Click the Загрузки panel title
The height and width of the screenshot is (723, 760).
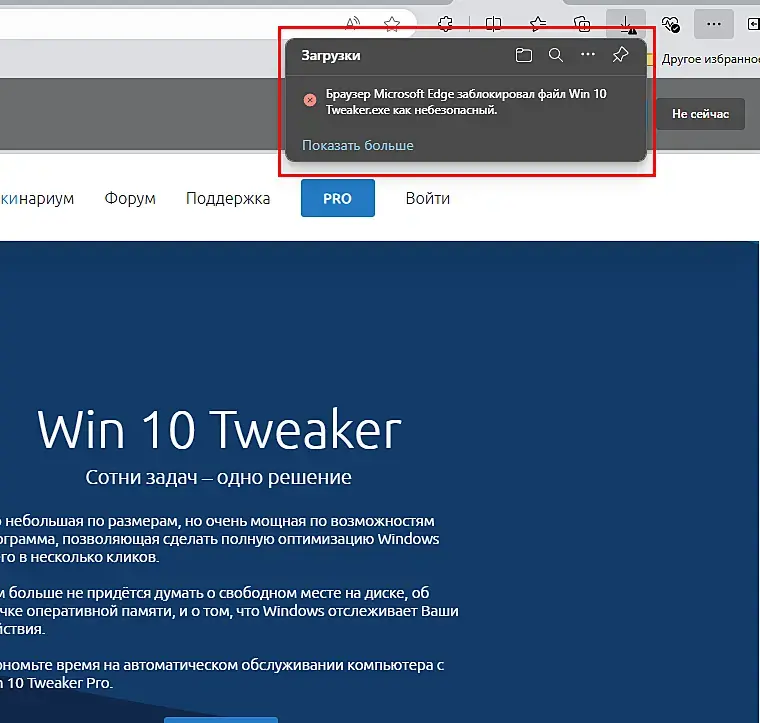click(331, 56)
